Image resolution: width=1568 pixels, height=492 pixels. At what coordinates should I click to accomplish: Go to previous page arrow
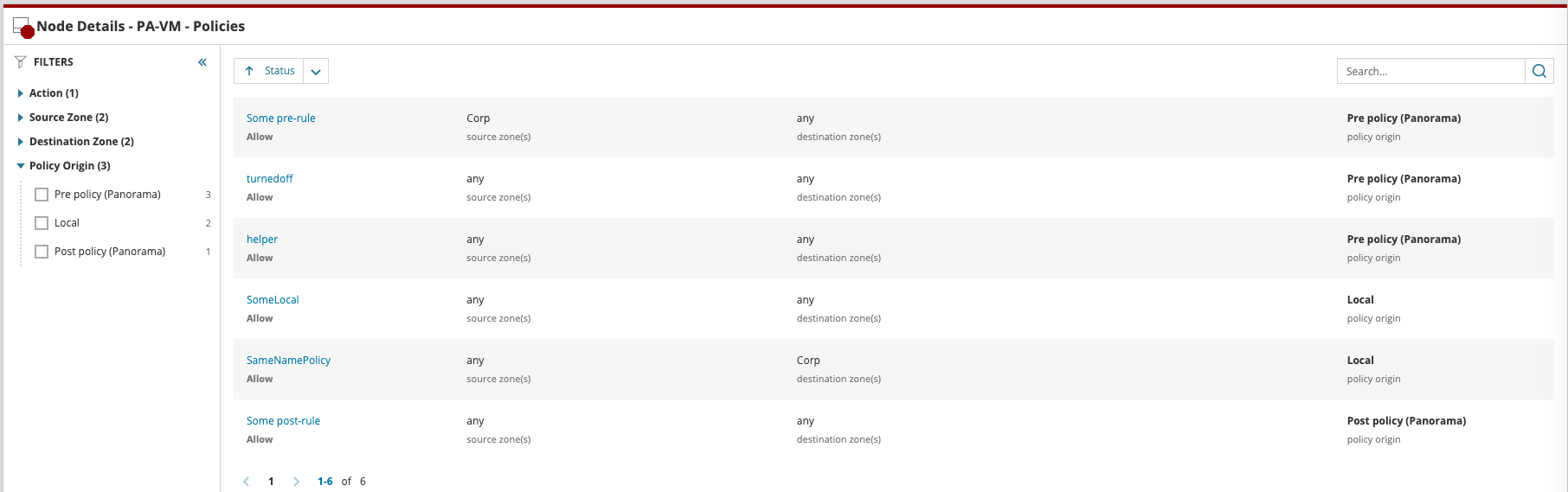247,482
